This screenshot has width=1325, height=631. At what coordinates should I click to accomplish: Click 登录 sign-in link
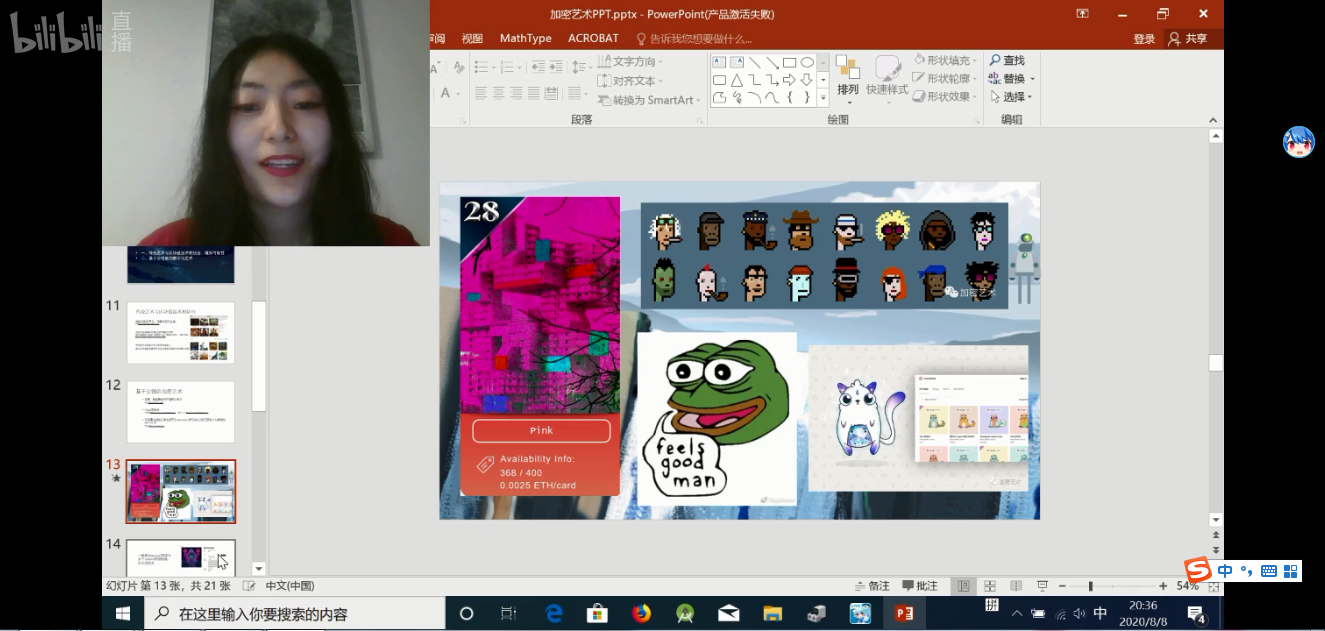[1144, 38]
